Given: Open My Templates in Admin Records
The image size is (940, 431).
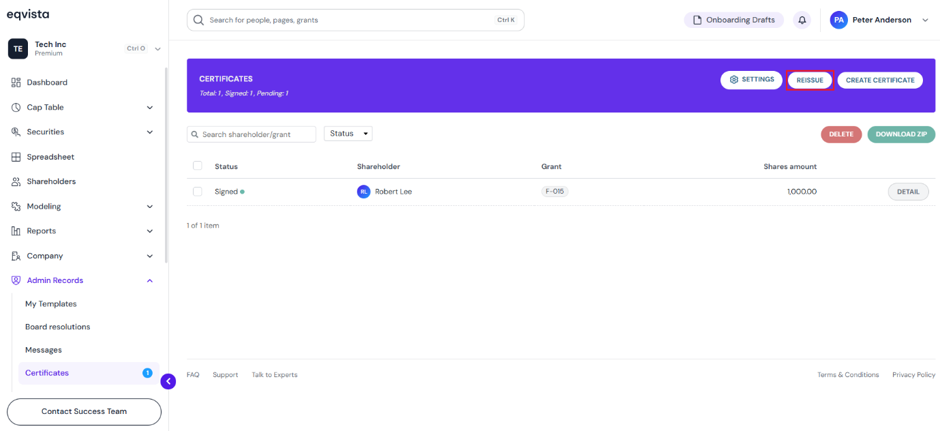Looking at the screenshot, I should (x=51, y=304).
